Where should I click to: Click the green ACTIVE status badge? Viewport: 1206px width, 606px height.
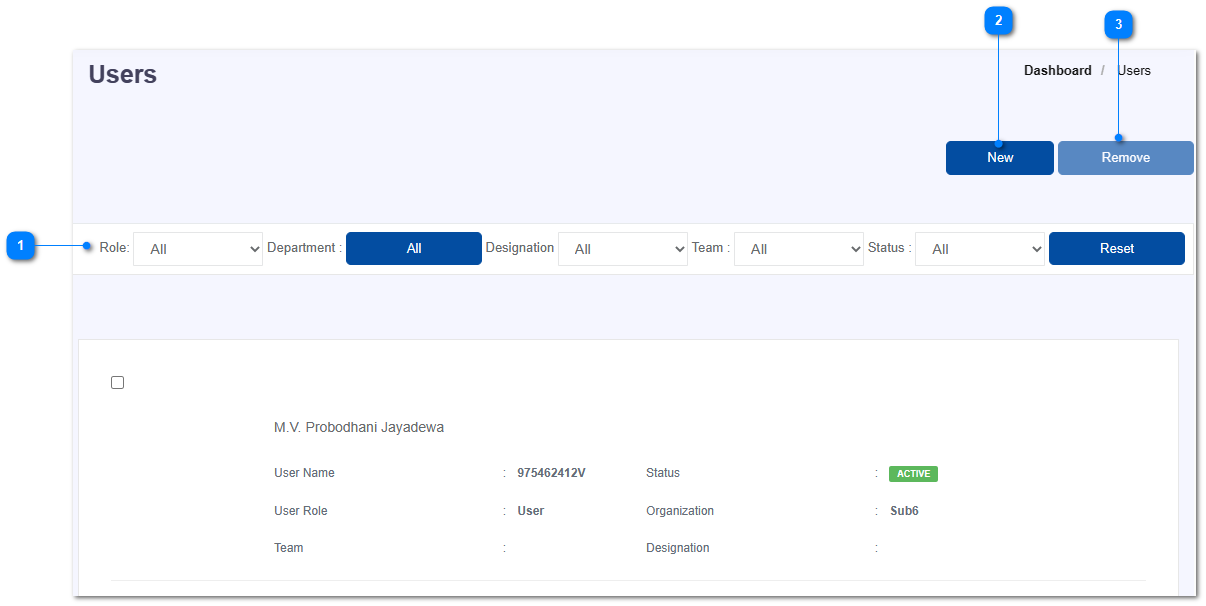tap(913, 474)
